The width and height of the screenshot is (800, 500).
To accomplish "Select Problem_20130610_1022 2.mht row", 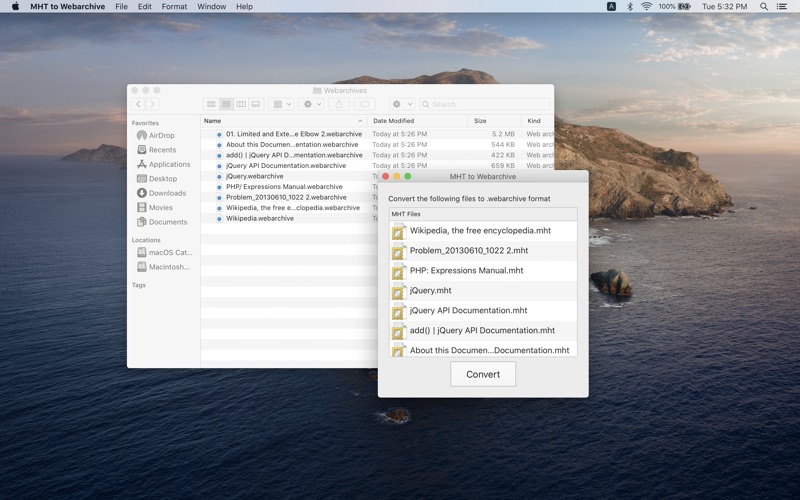I will [x=483, y=251].
